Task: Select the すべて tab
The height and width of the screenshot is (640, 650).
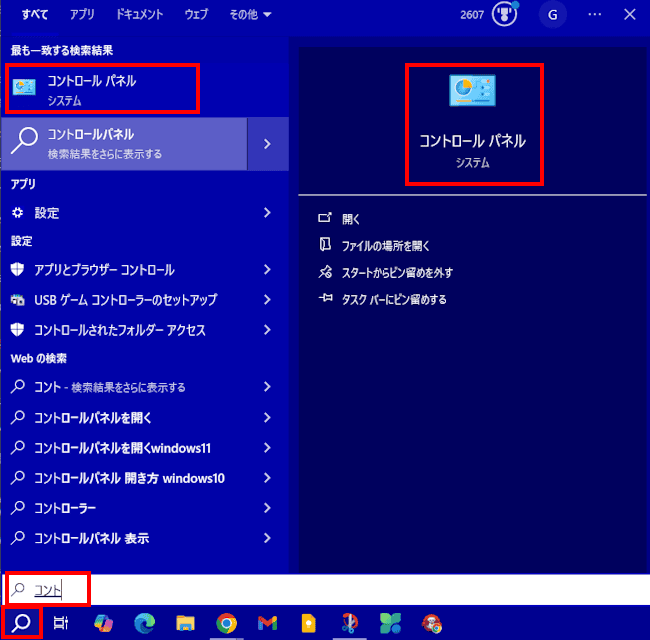Action: (x=35, y=15)
